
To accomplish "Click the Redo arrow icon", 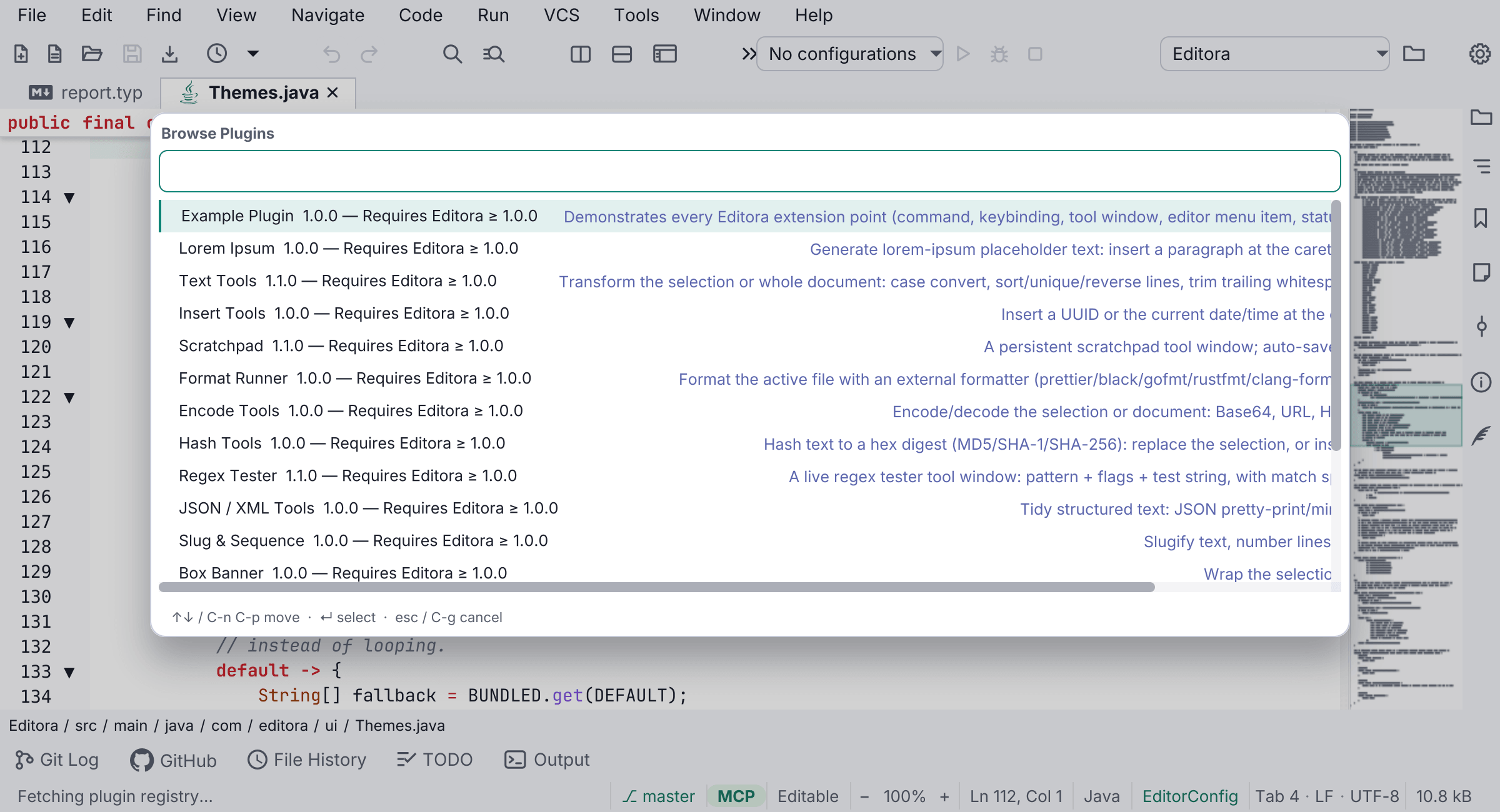I will coord(369,54).
